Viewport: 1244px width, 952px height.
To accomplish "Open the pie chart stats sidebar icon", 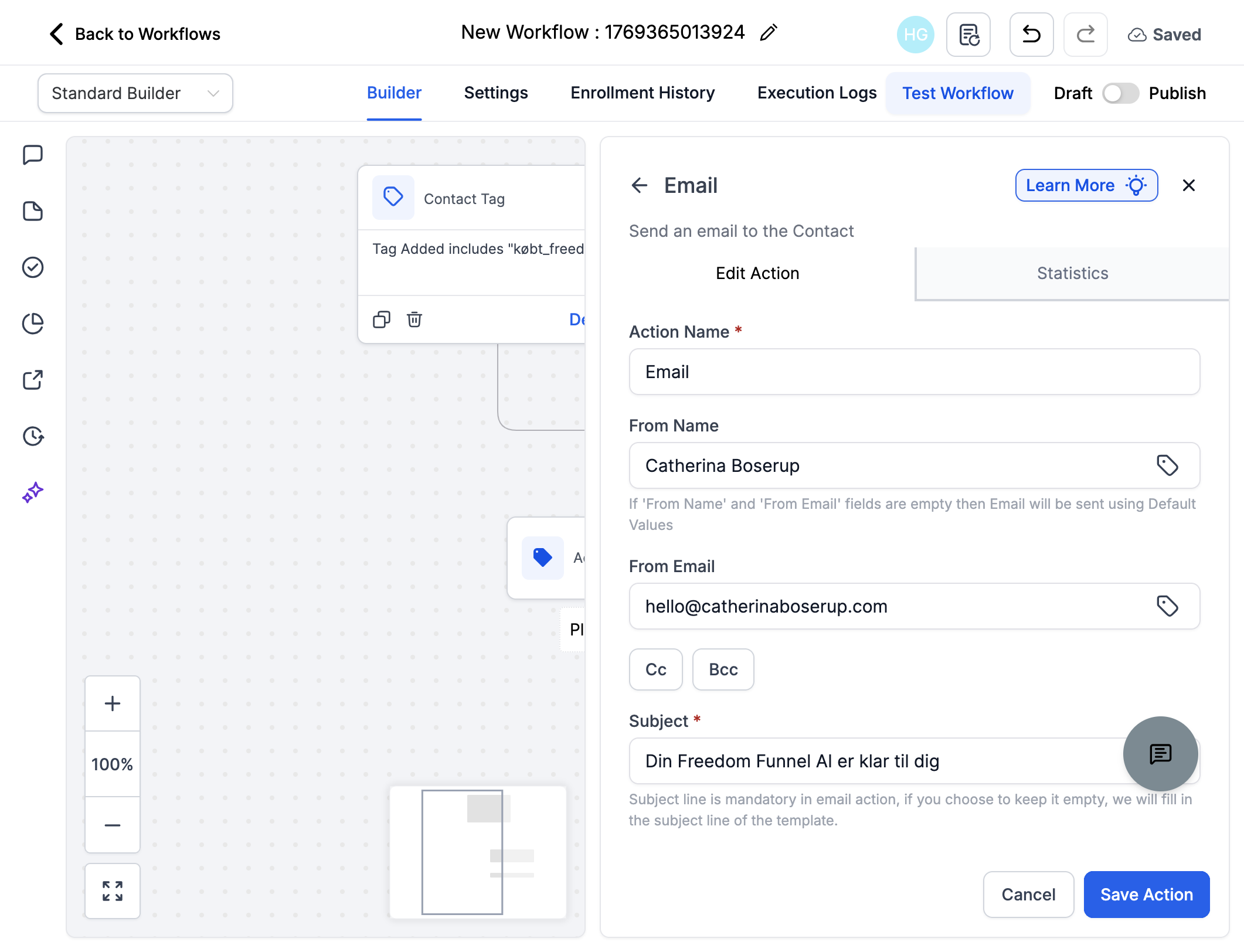I will coord(33,324).
